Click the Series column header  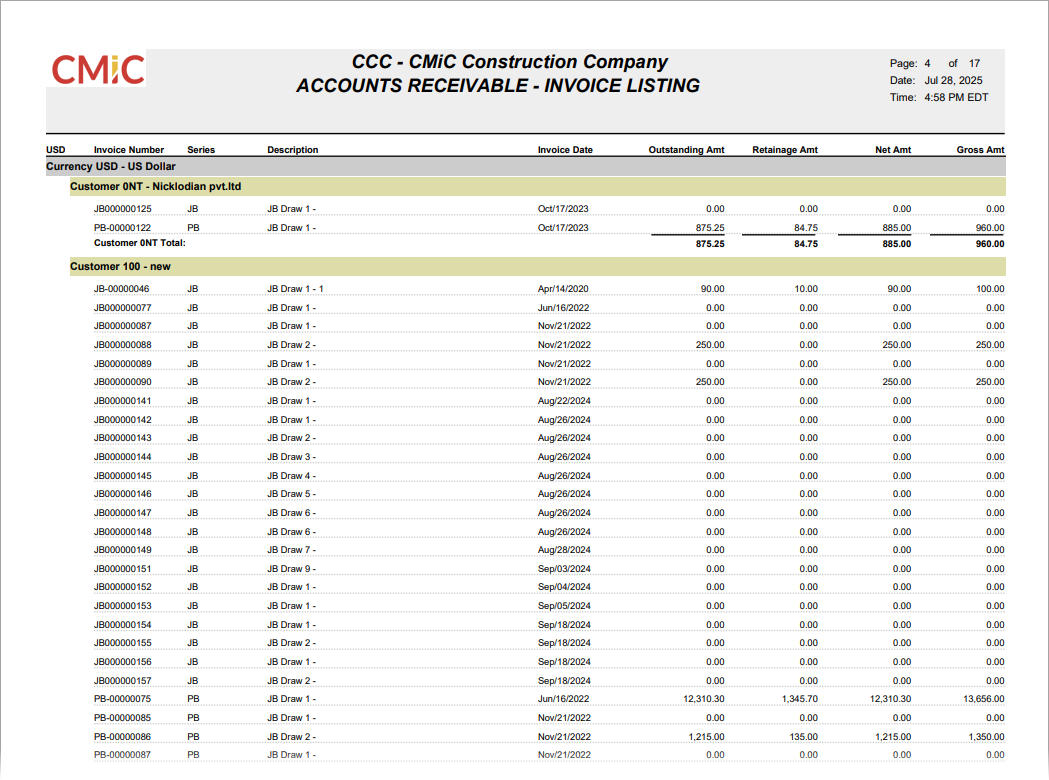tap(200, 149)
